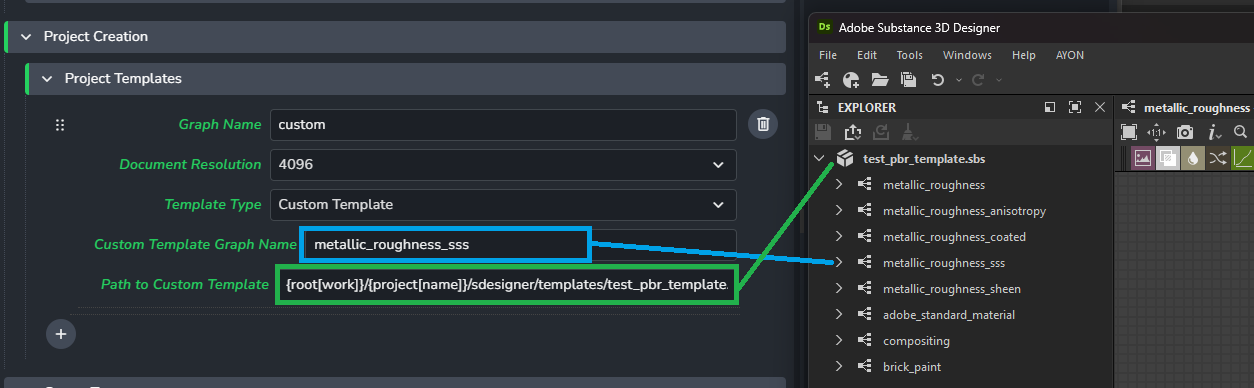
Task: Click the search magnifier in the graph toolbar
Action: 1240,132
